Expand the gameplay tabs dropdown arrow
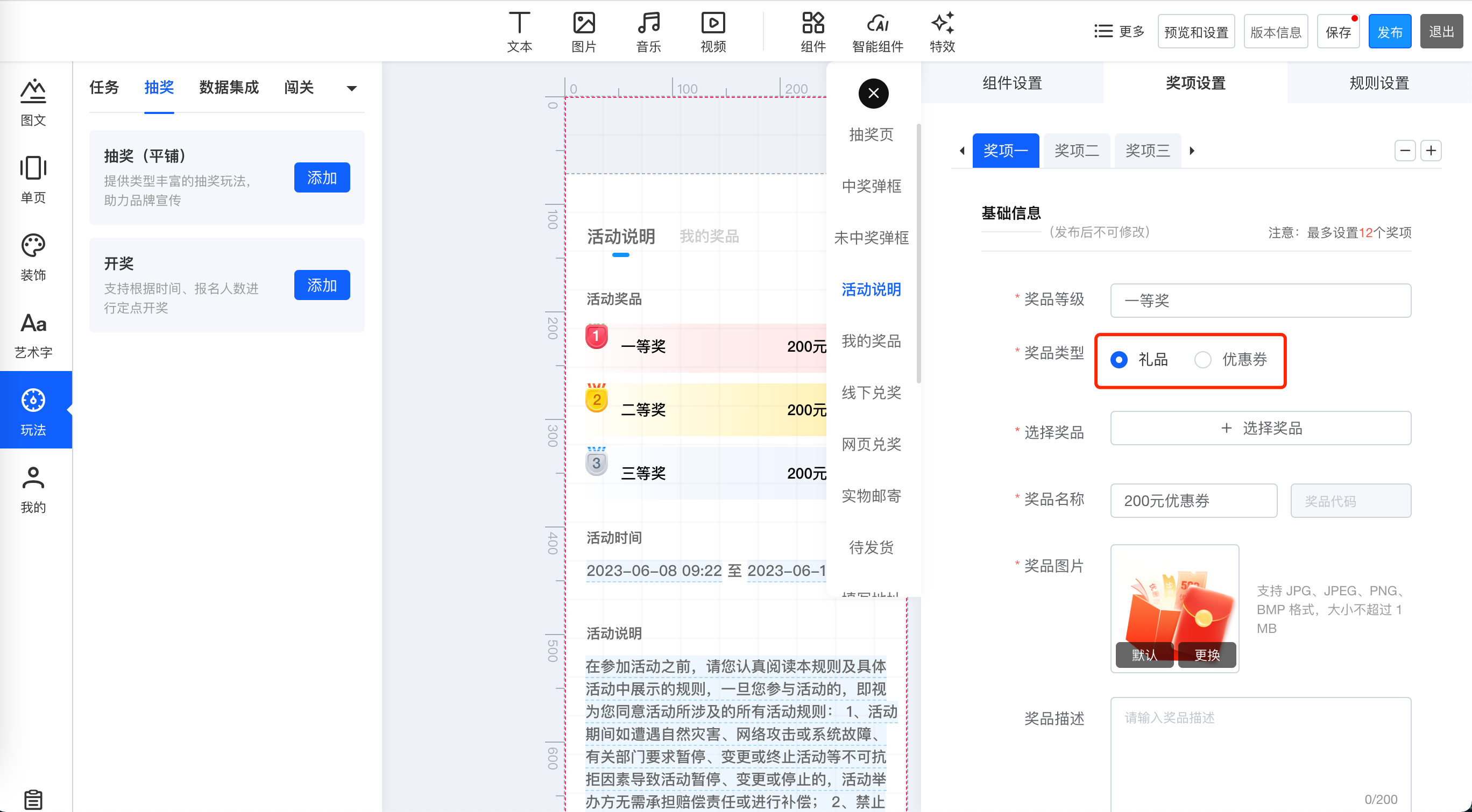The width and height of the screenshot is (1472, 812). [x=351, y=88]
